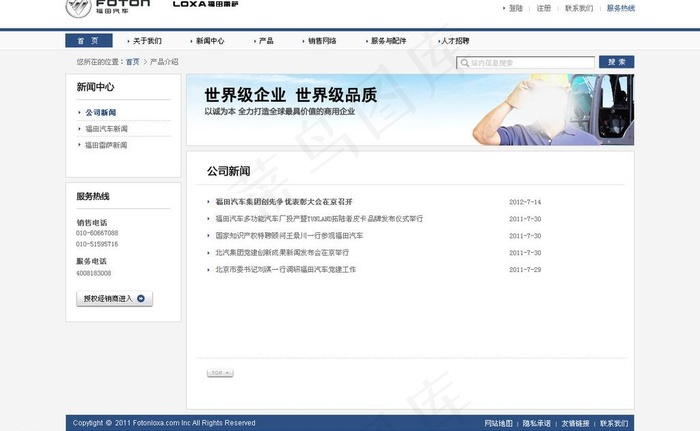Open the 销售网络 menu item
Image resolution: width=700 pixels, height=431 pixels.
pyautogui.click(x=322, y=41)
